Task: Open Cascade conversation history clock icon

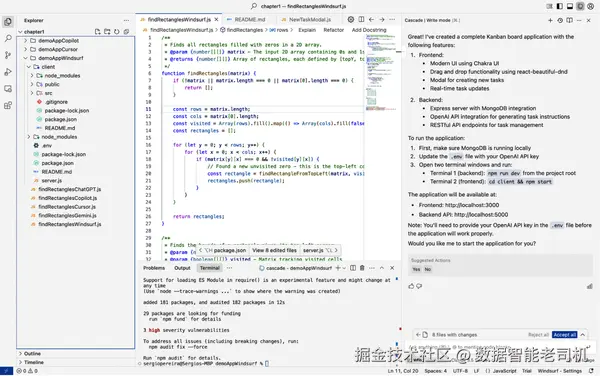Action: 560,20
